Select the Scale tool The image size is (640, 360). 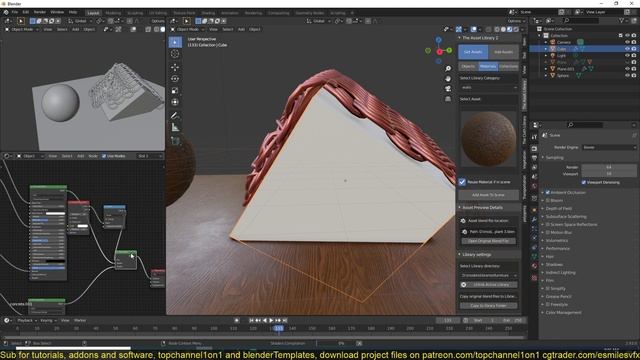(175, 91)
